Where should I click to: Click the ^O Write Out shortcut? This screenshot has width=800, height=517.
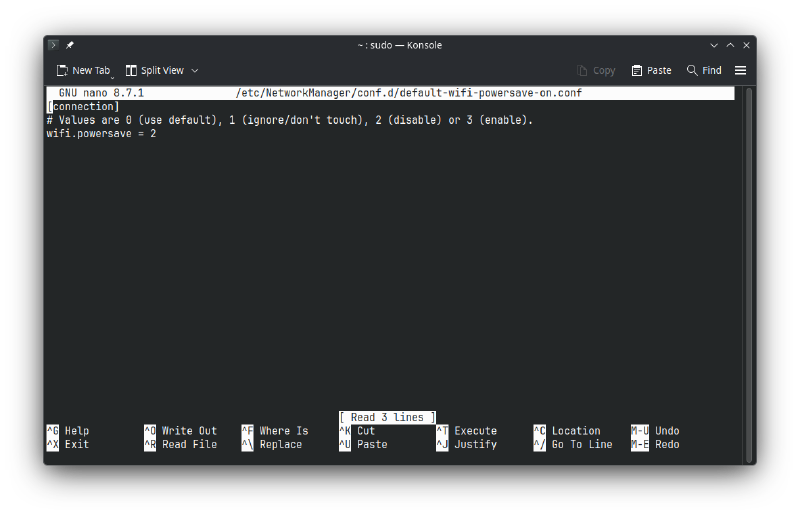point(181,431)
